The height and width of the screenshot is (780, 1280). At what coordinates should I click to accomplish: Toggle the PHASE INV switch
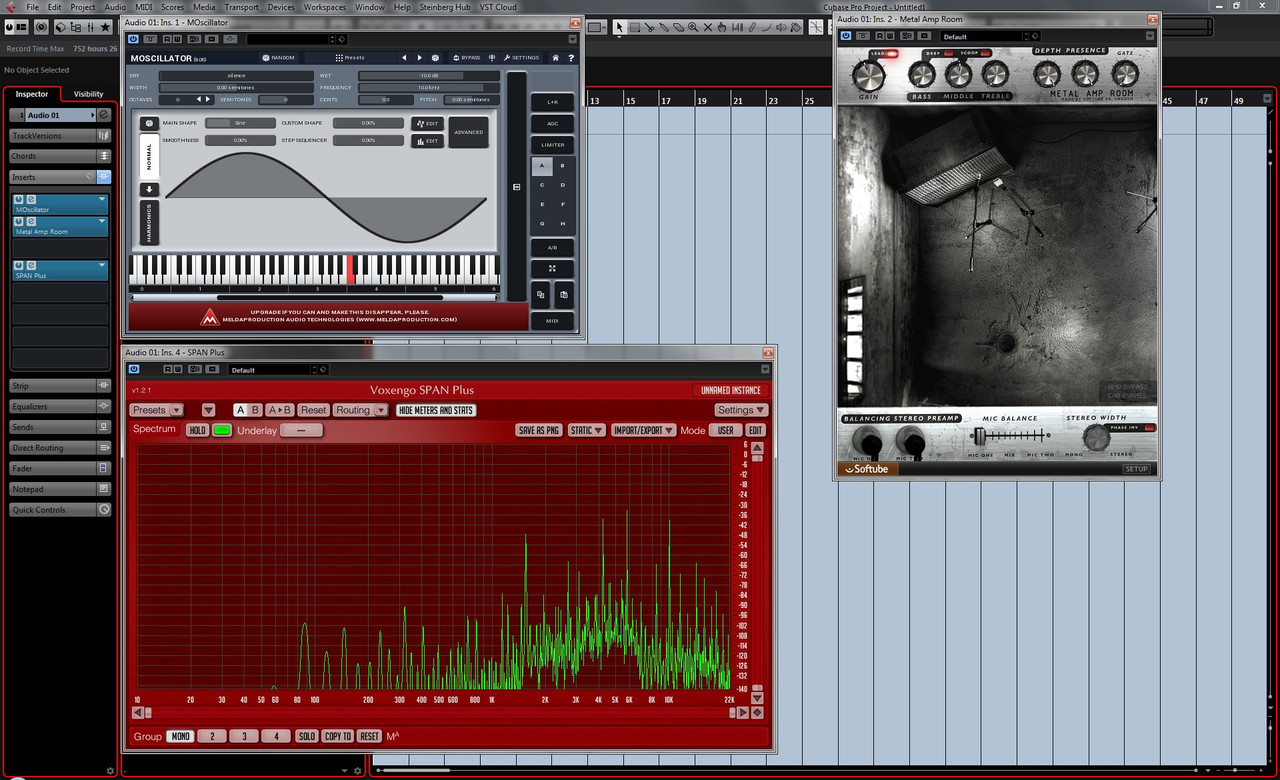click(1149, 428)
